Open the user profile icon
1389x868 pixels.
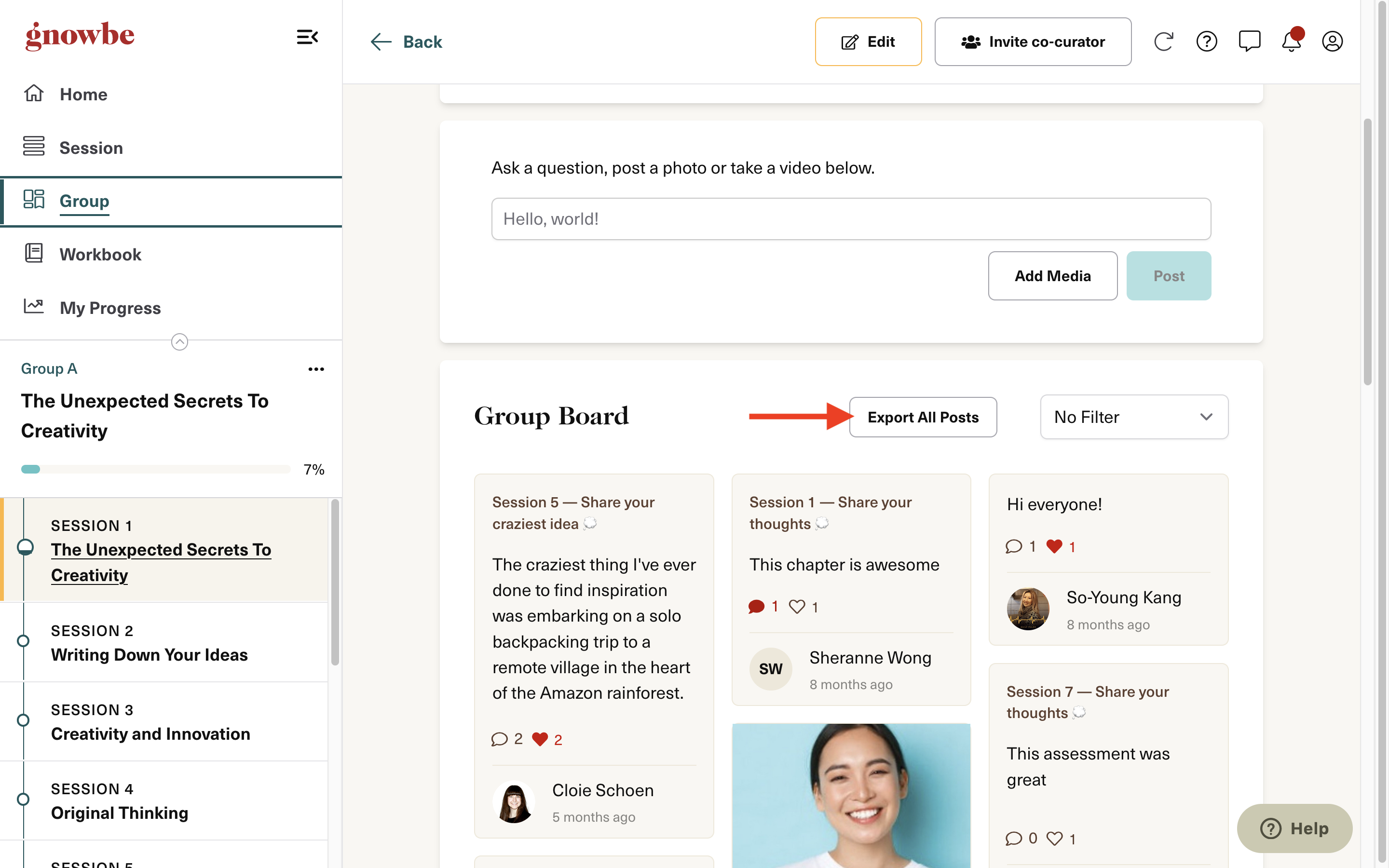click(1332, 41)
